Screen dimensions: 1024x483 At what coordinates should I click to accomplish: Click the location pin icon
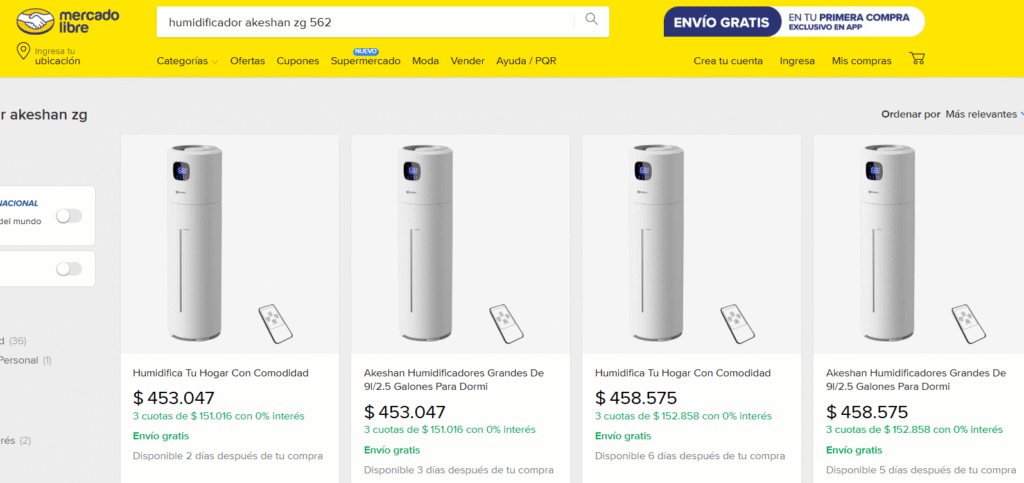pos(22,53)
